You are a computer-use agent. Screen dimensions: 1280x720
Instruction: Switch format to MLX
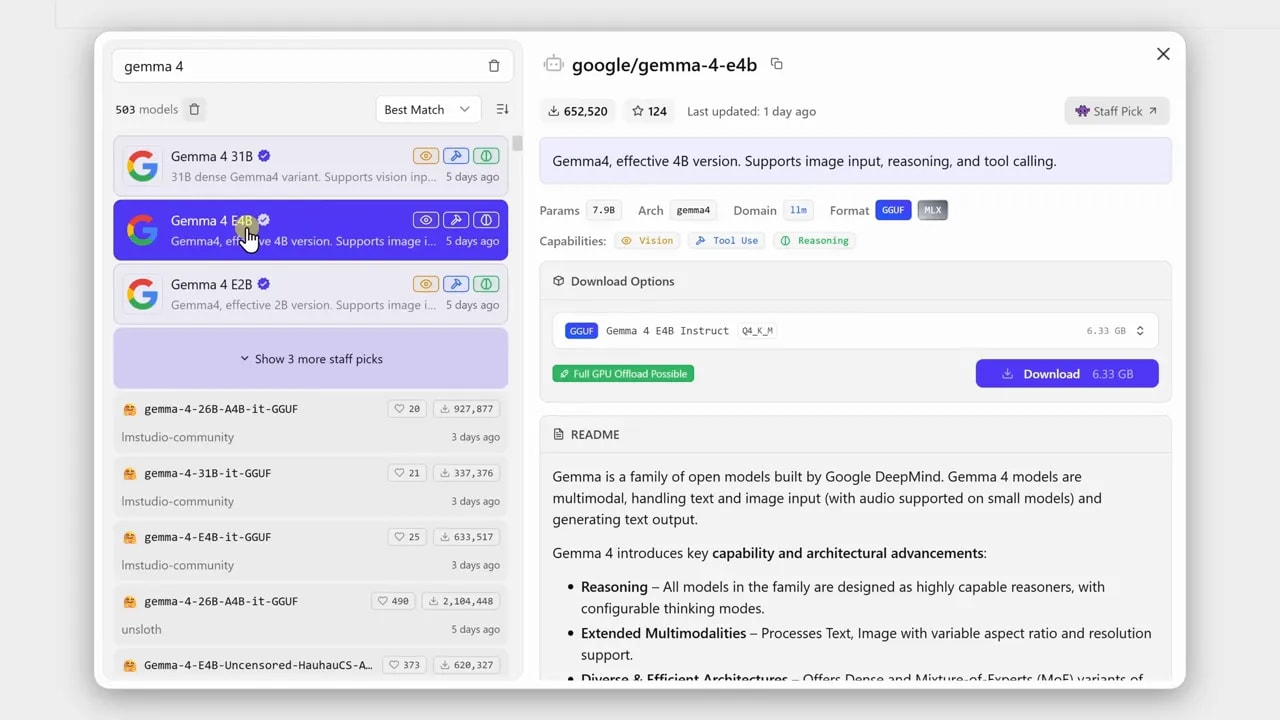(932, 210)
